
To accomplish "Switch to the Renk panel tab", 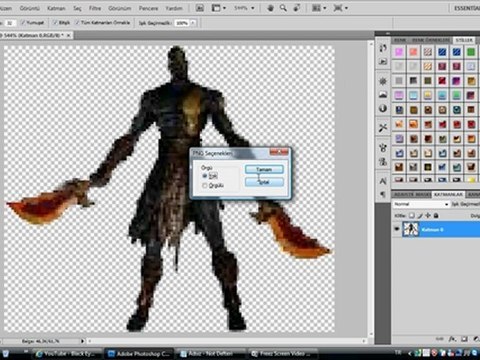I will [400, 40].
